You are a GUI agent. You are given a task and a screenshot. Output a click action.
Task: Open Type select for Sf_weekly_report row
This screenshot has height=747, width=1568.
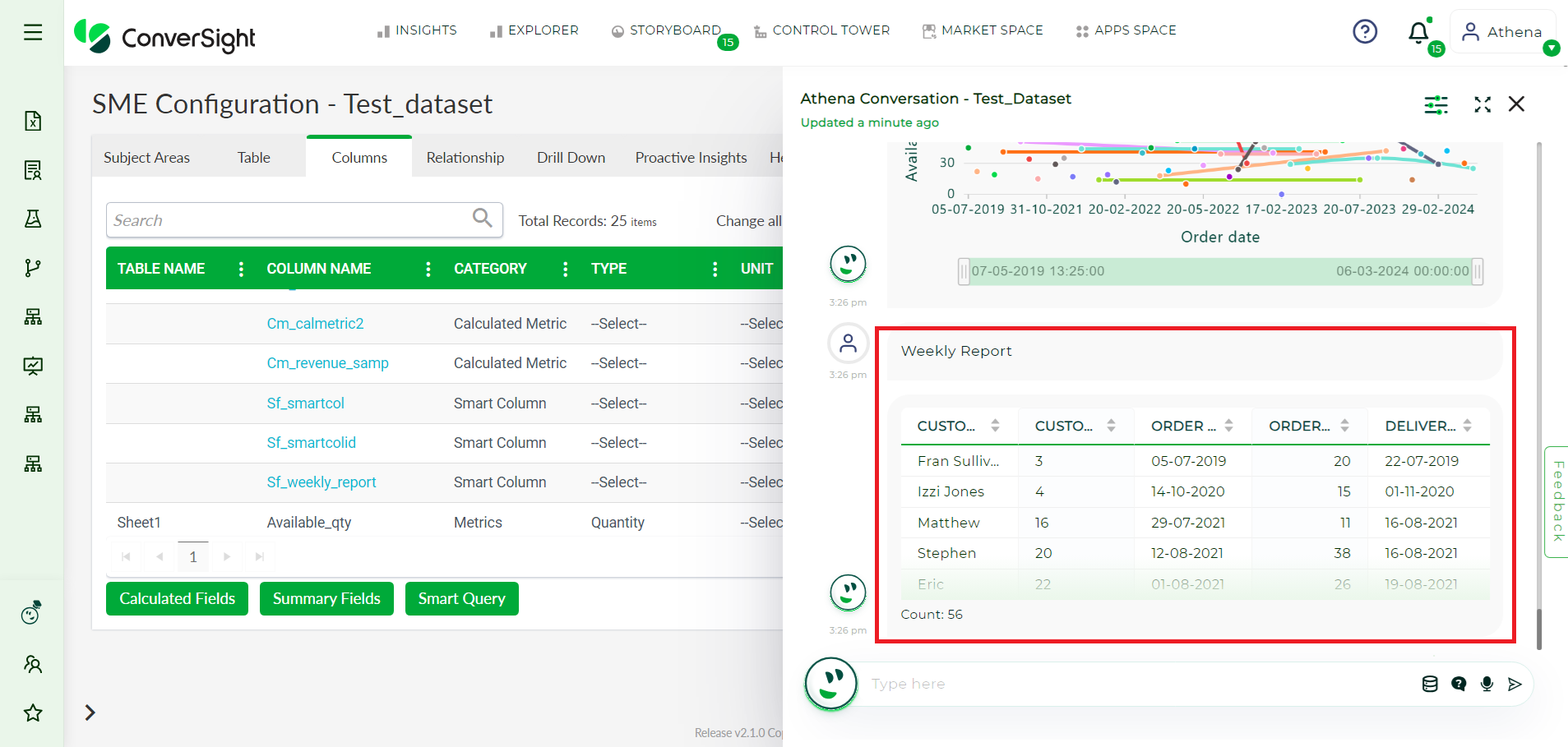[619, 482]
